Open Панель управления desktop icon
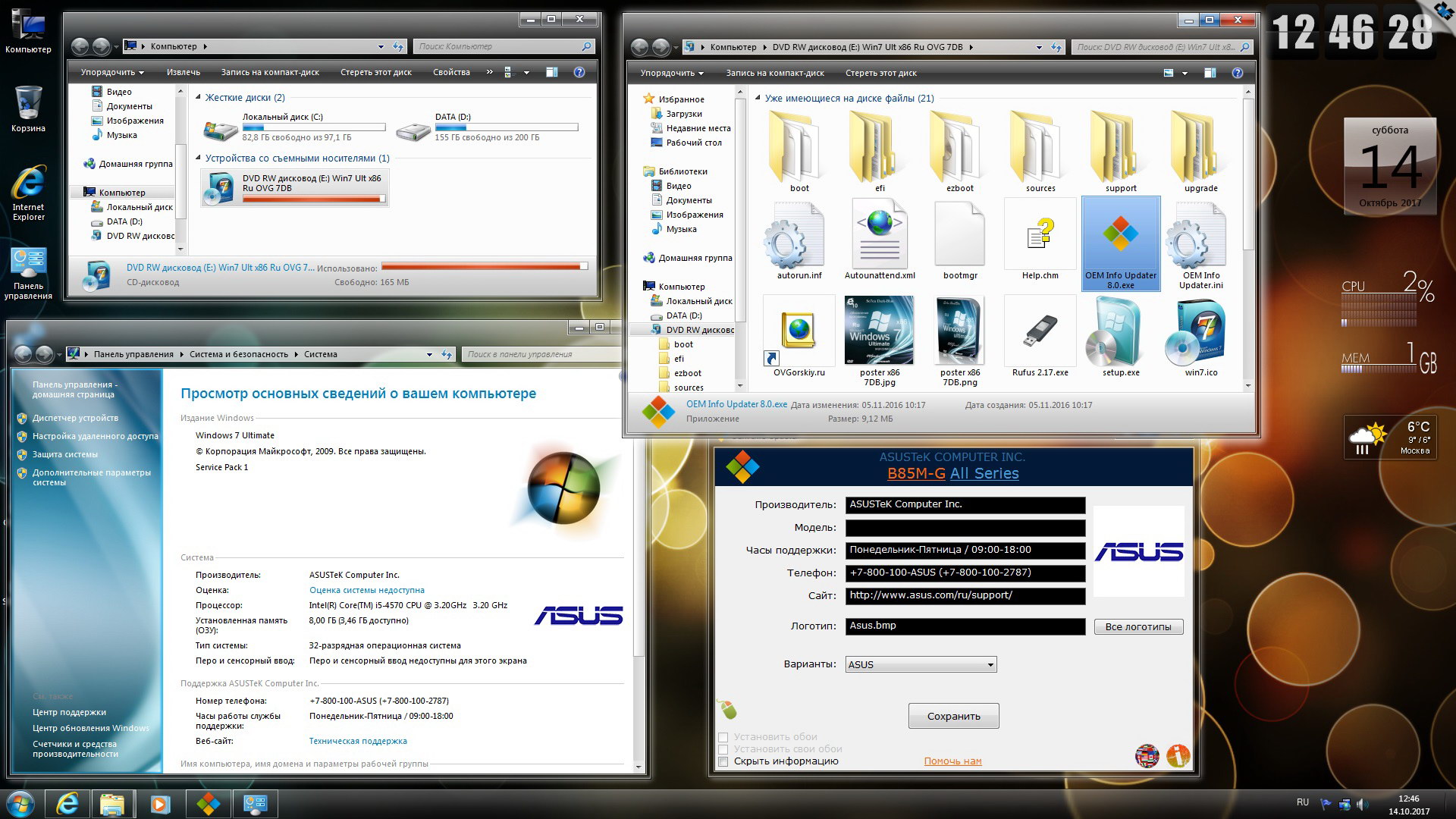Screen dimensions: 1456x819 (28, 274)
